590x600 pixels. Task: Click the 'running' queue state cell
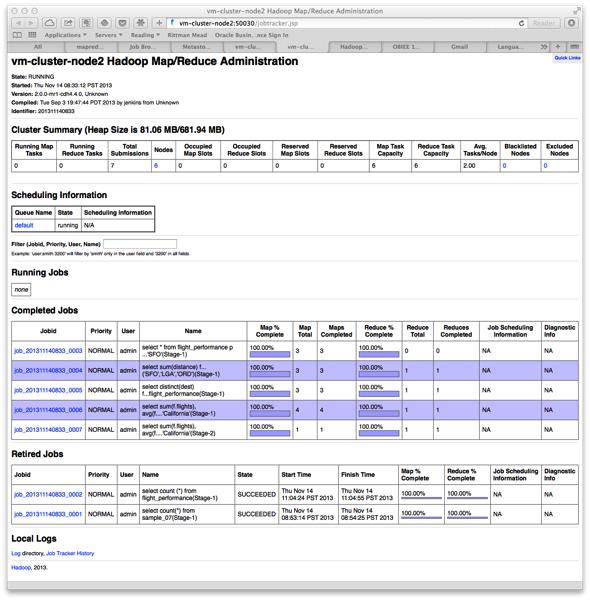point(68,225)
